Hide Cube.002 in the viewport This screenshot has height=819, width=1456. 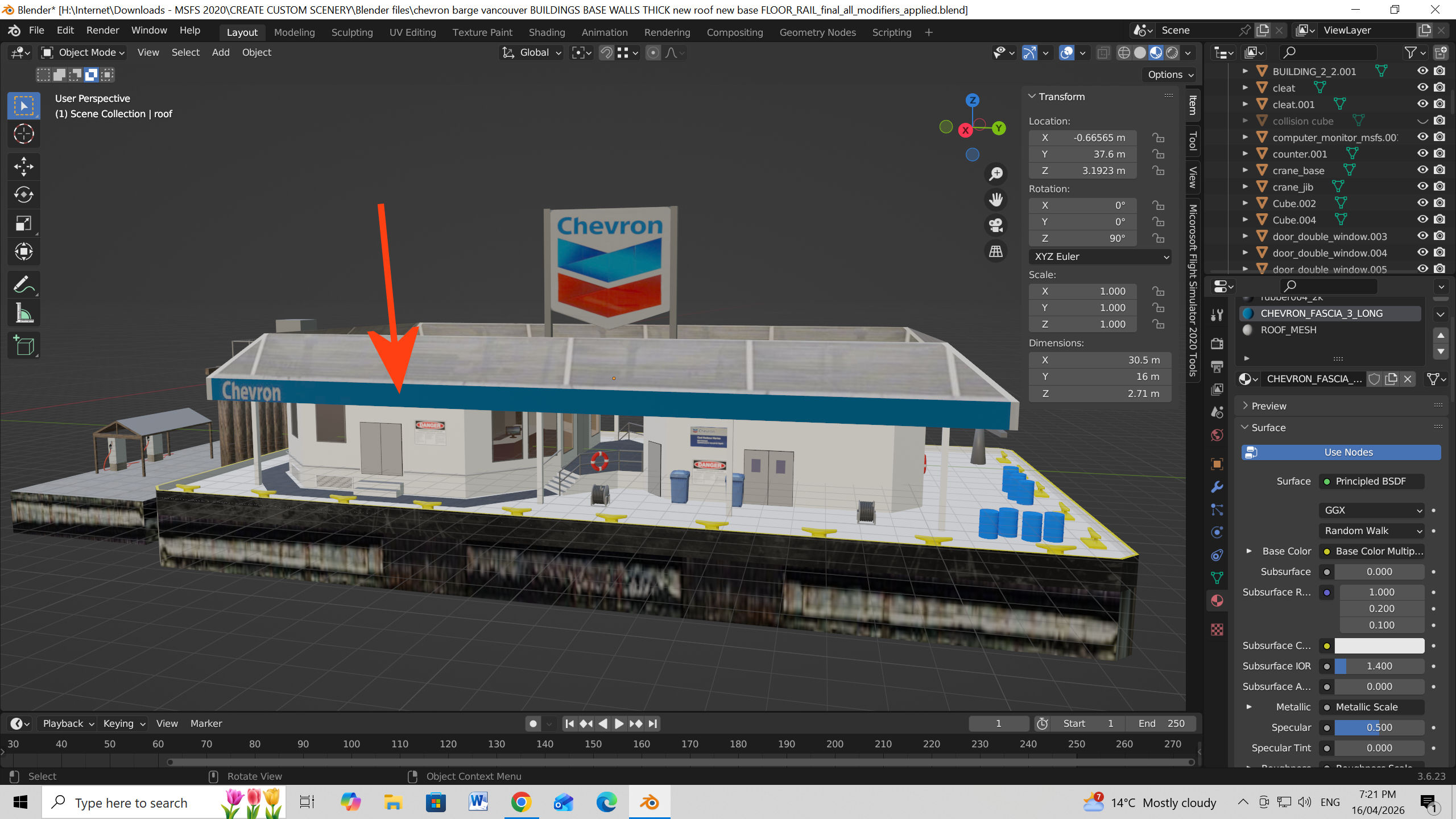tap(1422, 203)
